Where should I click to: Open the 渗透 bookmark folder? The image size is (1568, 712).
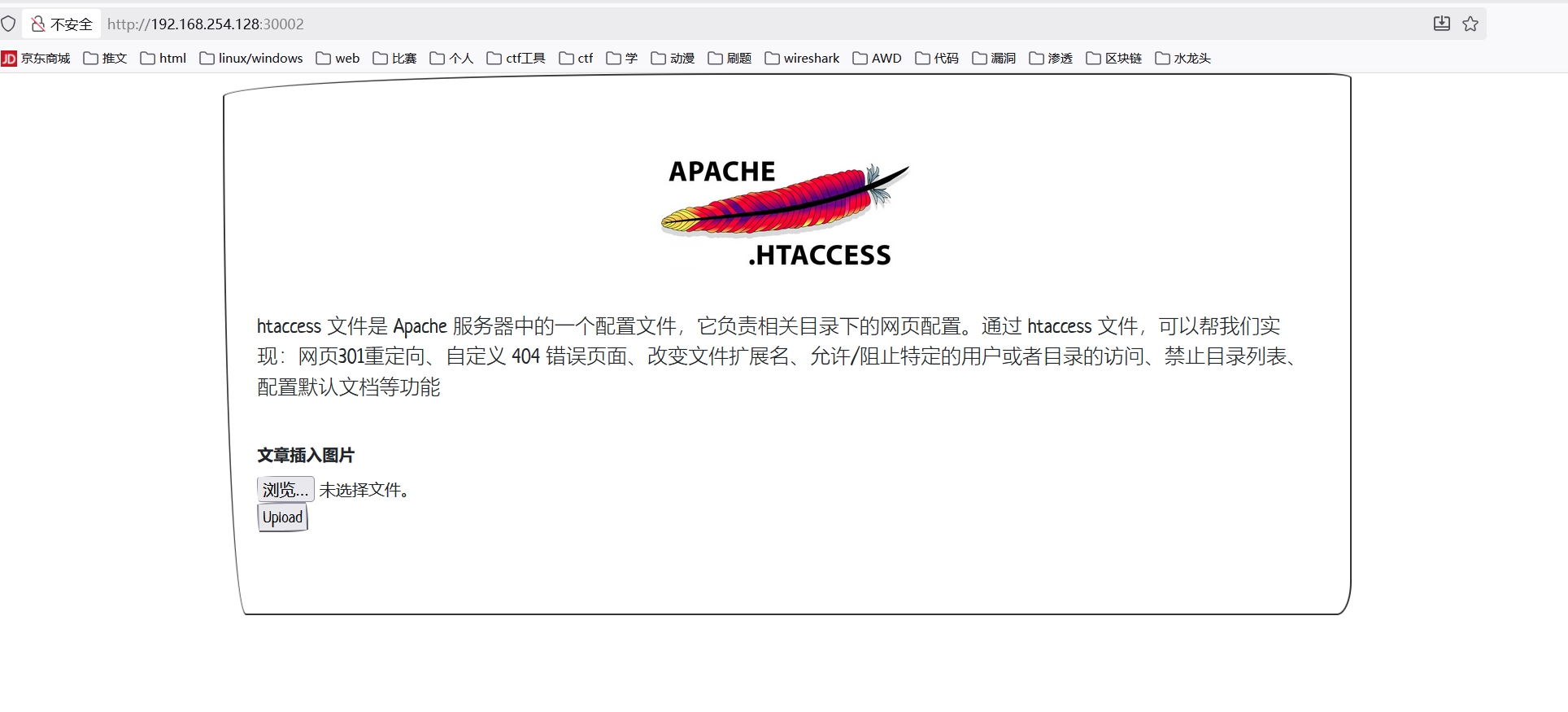point(1052,59)
